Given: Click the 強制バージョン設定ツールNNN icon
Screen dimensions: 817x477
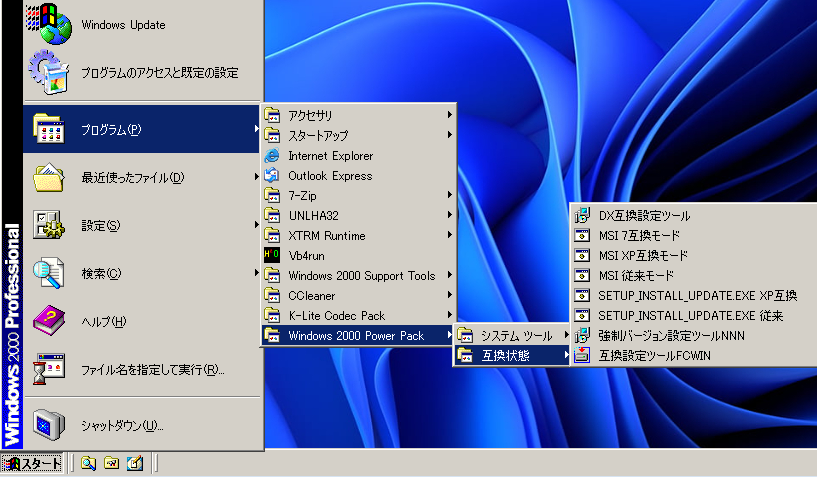Looking at the screenshot, I should point(582,335).
